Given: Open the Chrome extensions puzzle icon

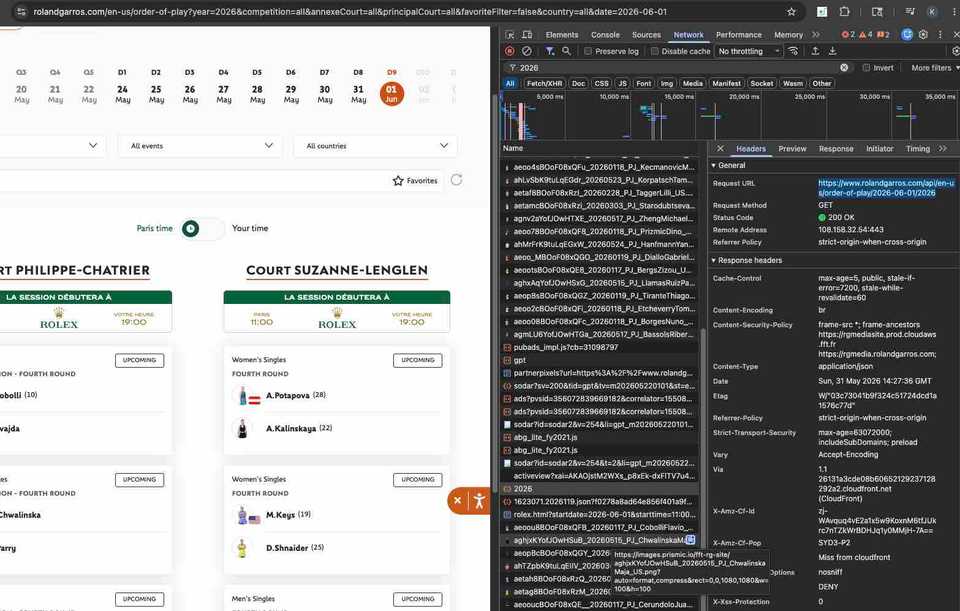Looking at the screenshot, I should point(844,12).
